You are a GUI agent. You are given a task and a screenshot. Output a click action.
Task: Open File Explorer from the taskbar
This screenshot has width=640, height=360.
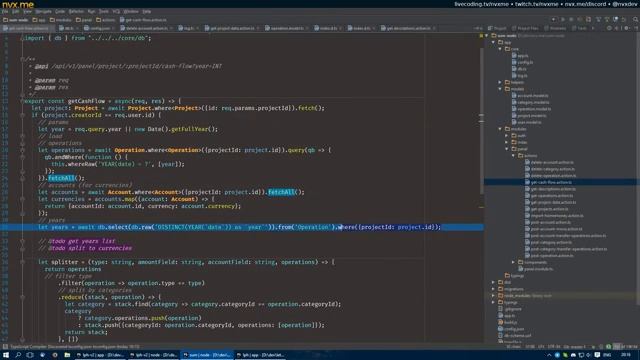coord(67,355)
